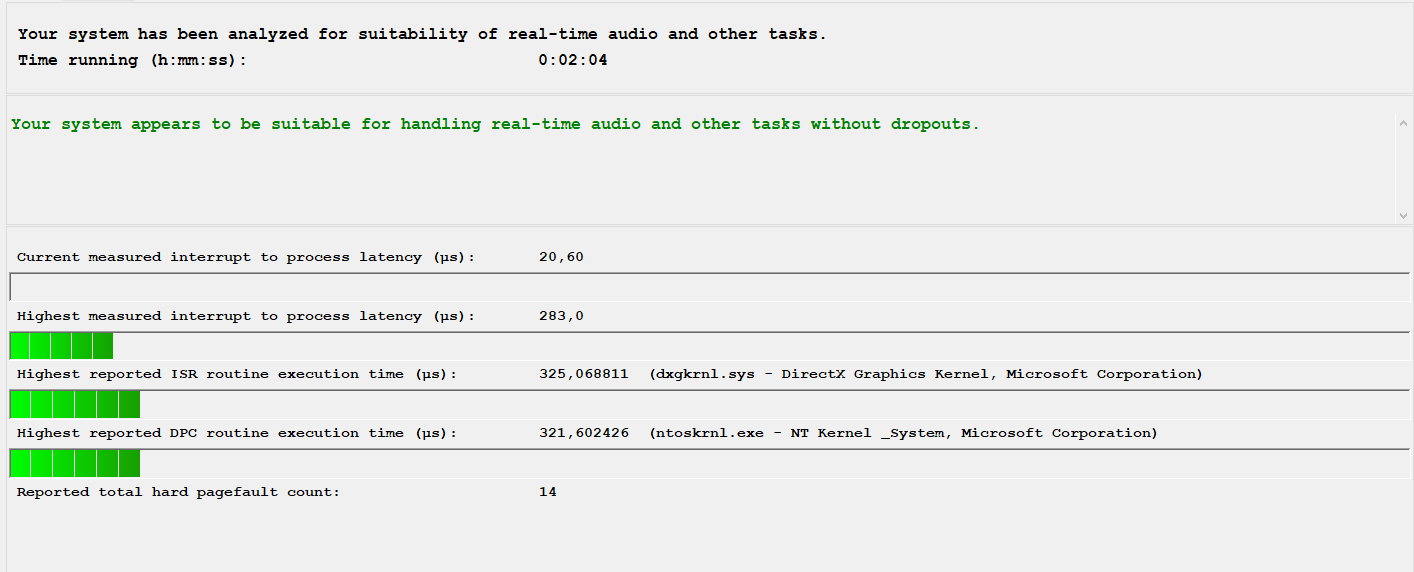
Task: Click the highest measured latency green bar
Action: [61, 346]
